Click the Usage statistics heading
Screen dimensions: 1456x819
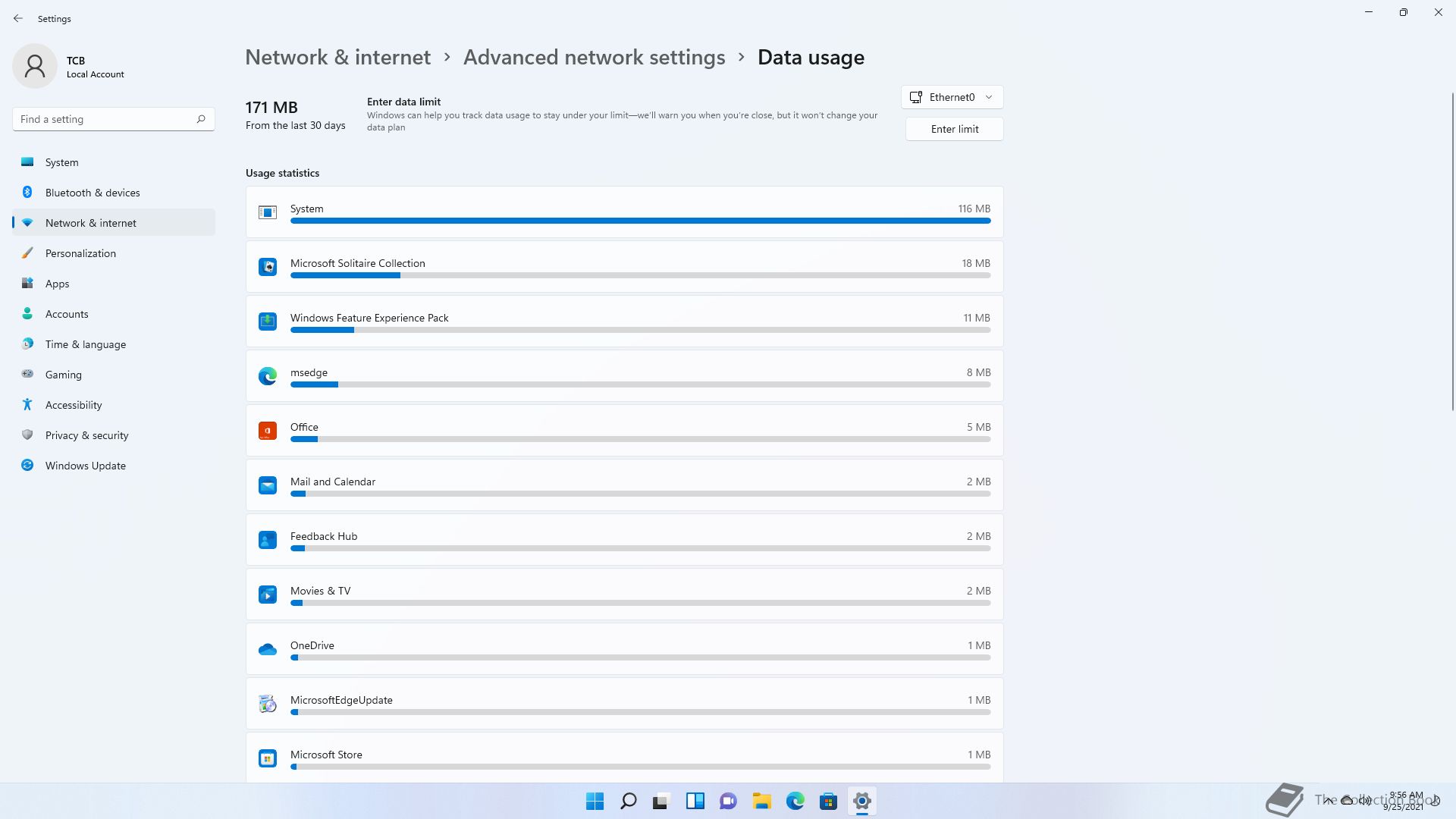[282, 173]
